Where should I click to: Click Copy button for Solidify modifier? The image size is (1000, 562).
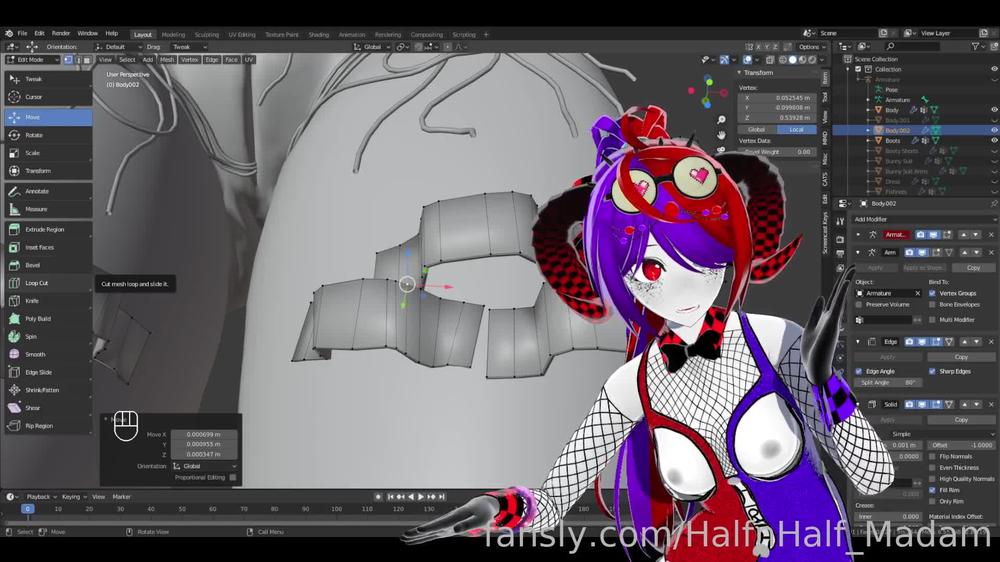coord(961,420)
